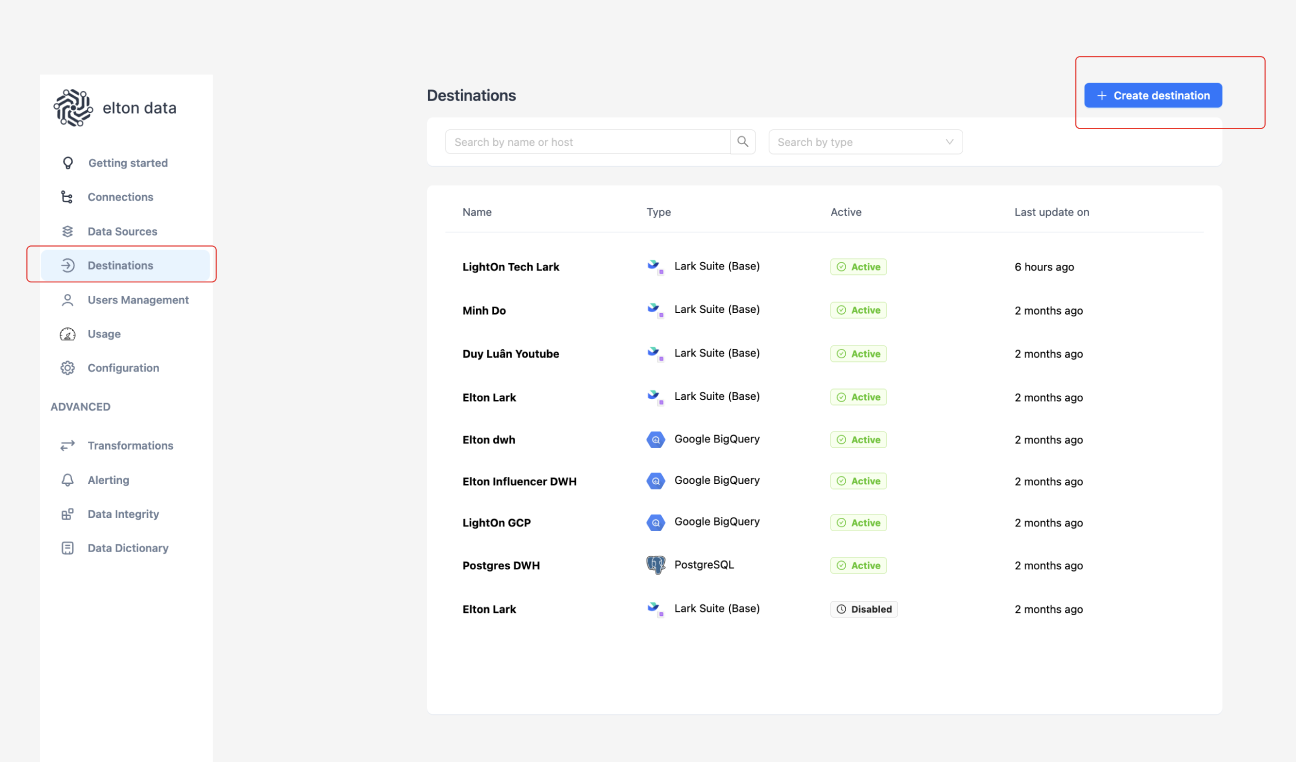
Task: Click the Destinations page heading
Action: (x=472, y=96)
